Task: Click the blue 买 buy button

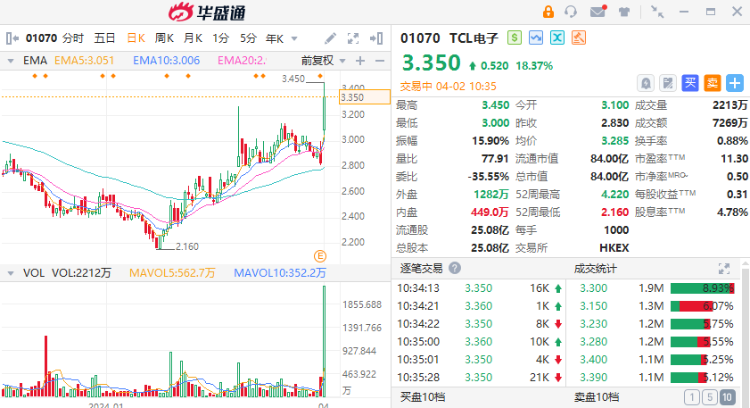Action: pos(690,83)
